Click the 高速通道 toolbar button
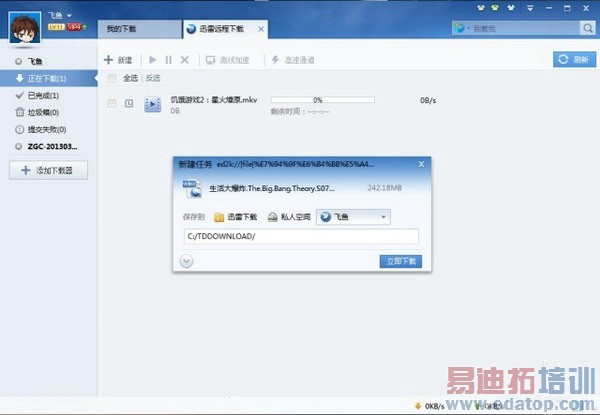The image size is (600, 415). point(293,60)
